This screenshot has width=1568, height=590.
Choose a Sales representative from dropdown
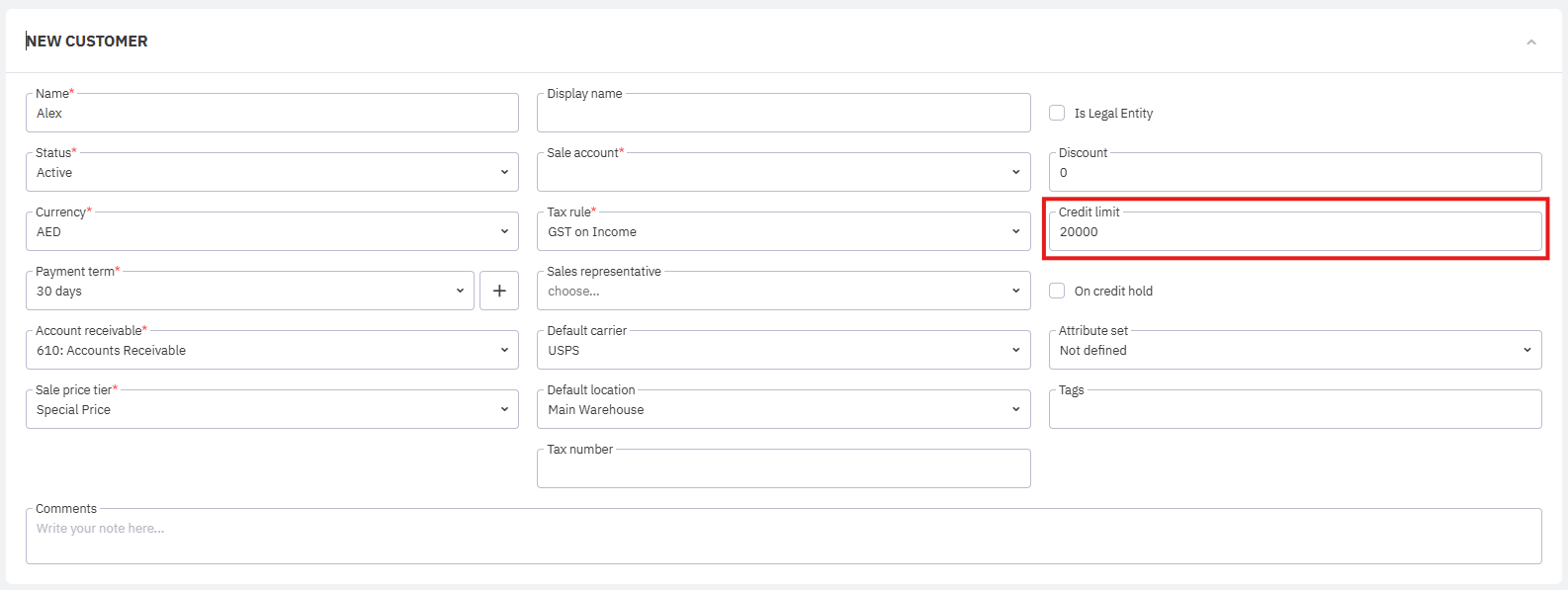point(783,292)
